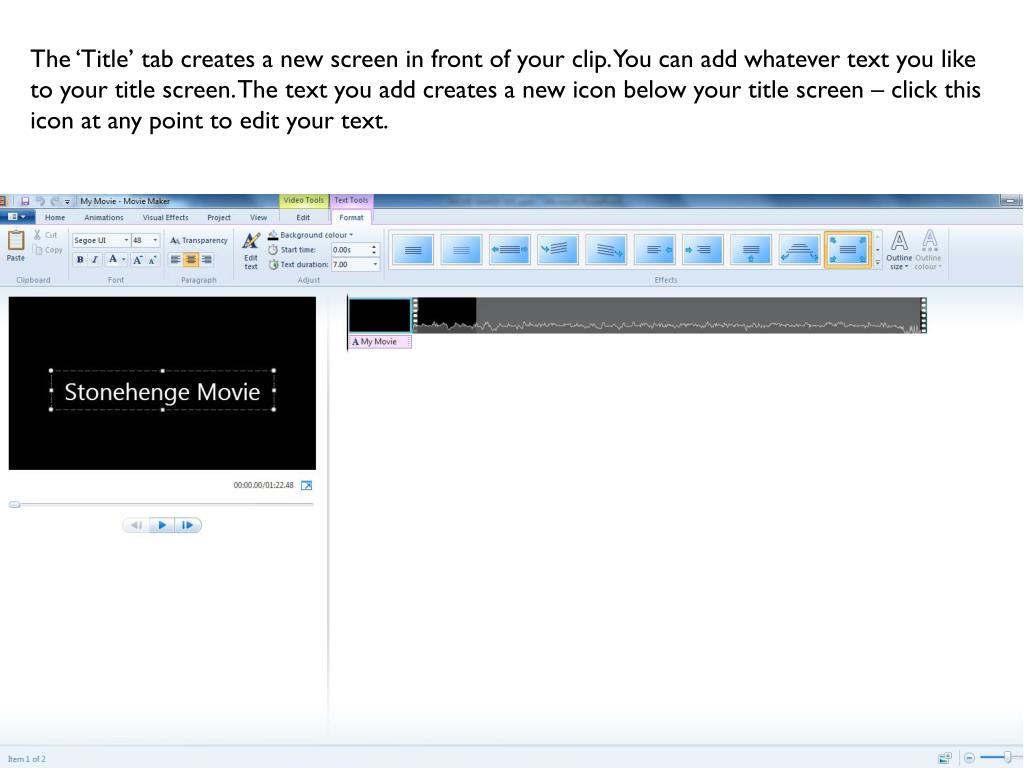The width and height of the screenshot is (1024, 768).
Task: Click the Transparency button
Action: tap(199, 240)
